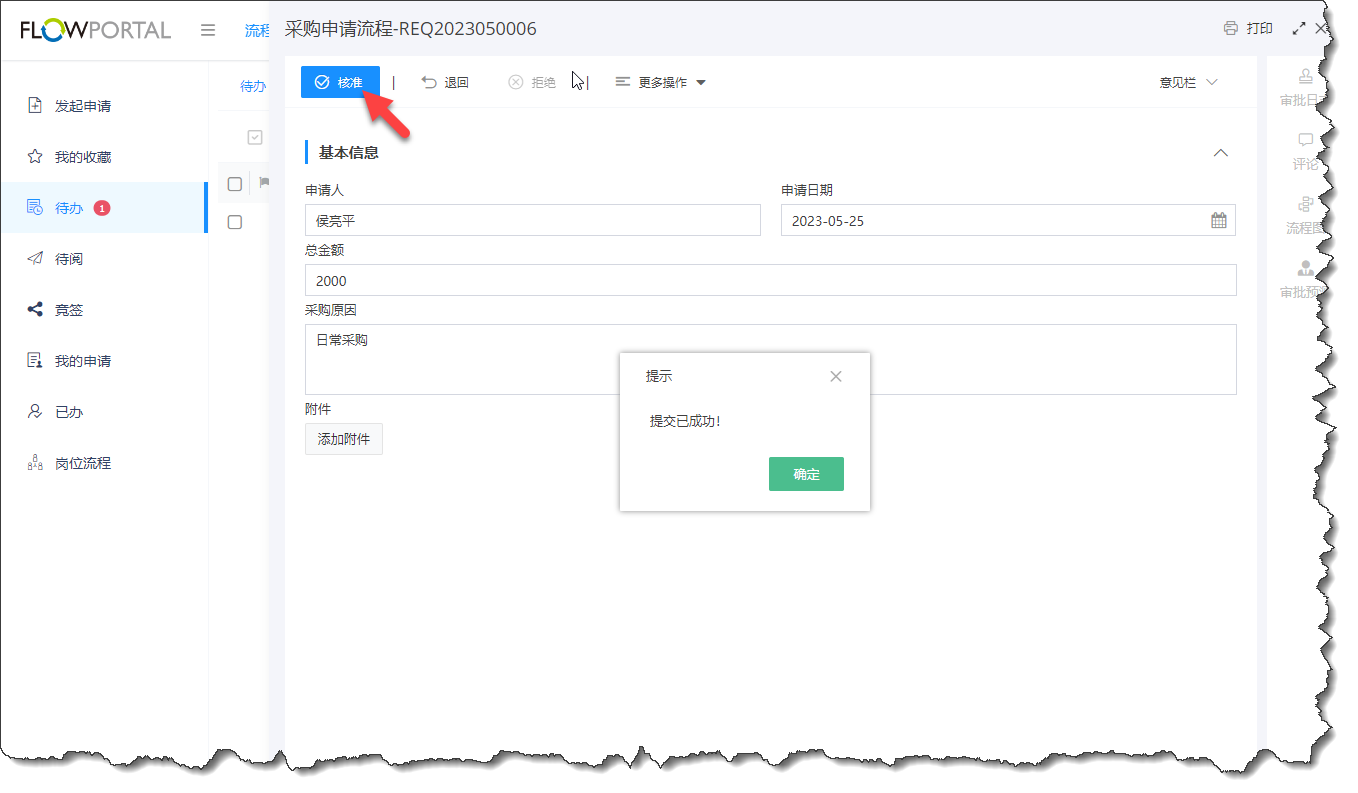Click the 我的收藏 star icon
The image size is (1358, 793).
click(x=35, y=157)
